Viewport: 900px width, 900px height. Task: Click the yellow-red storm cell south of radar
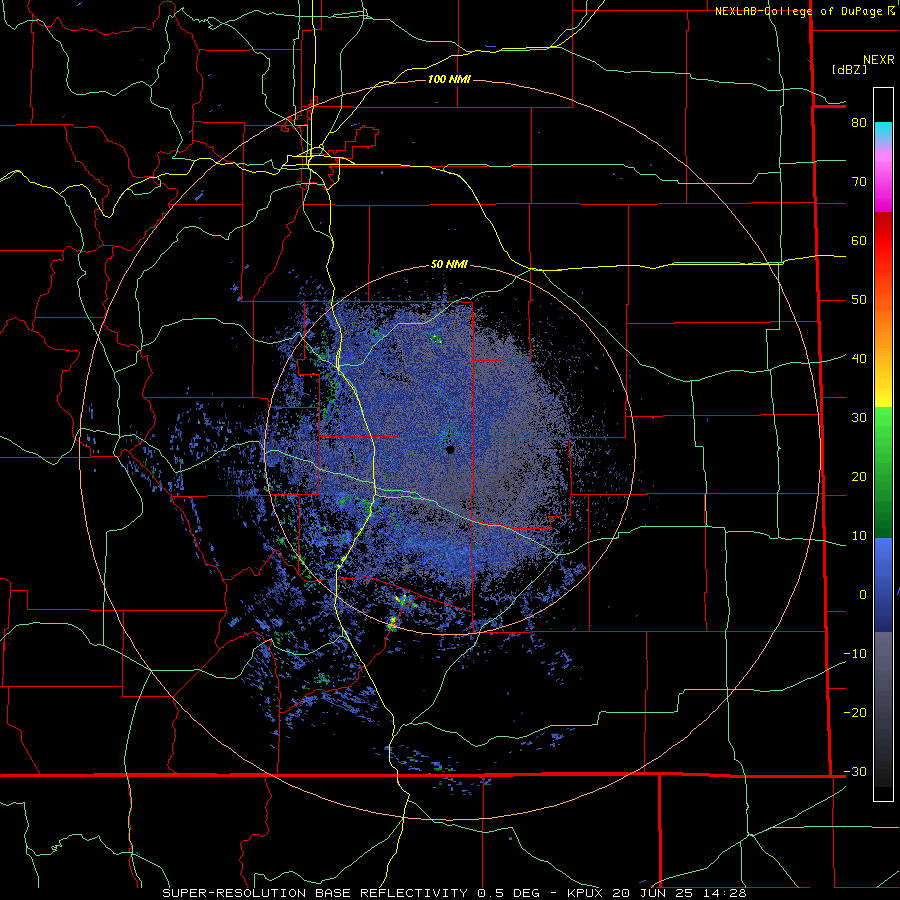(393, 622)
